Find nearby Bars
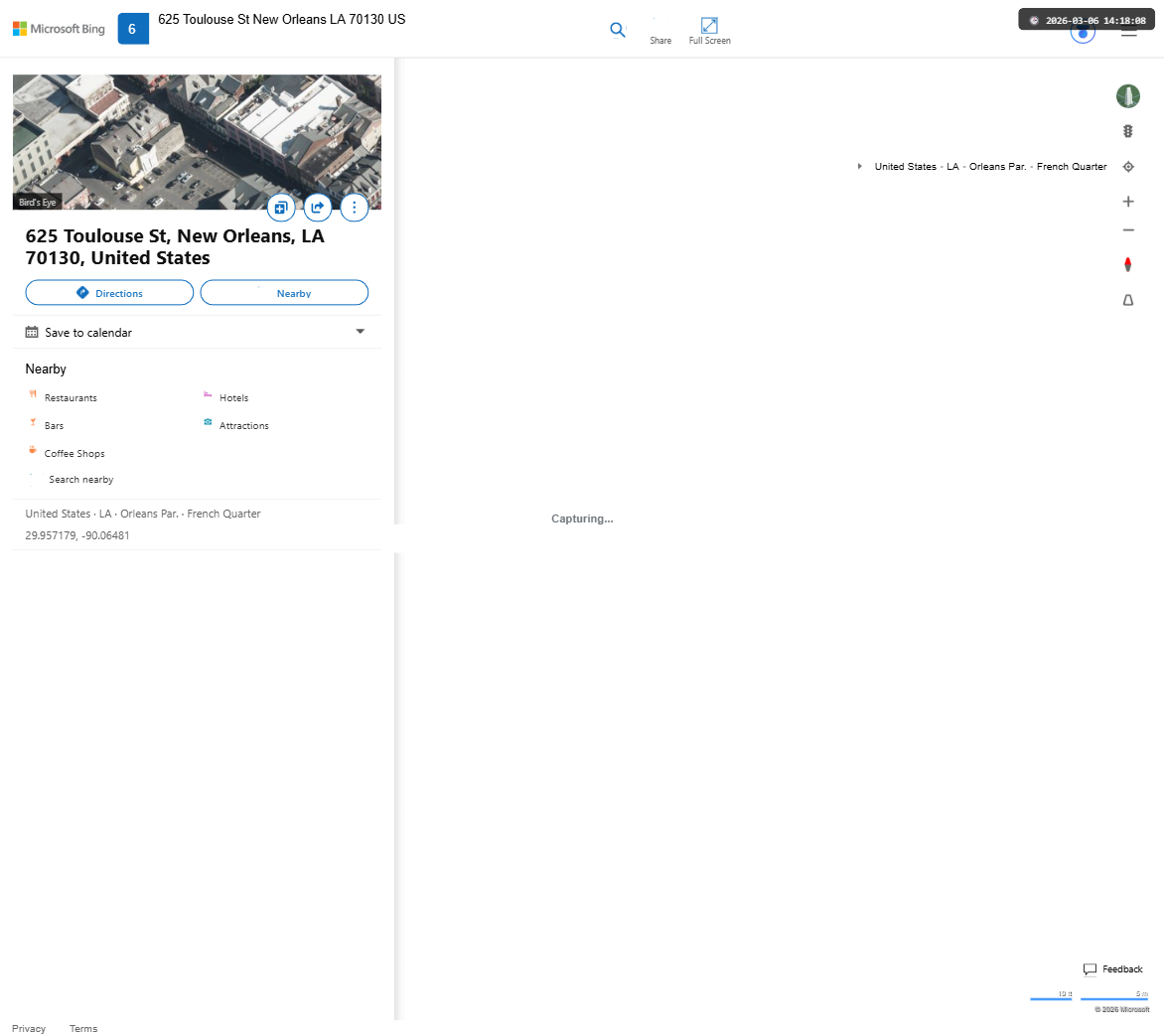Image resolution: width=1164 pixels, height=1036 pixels. point(54,425)
